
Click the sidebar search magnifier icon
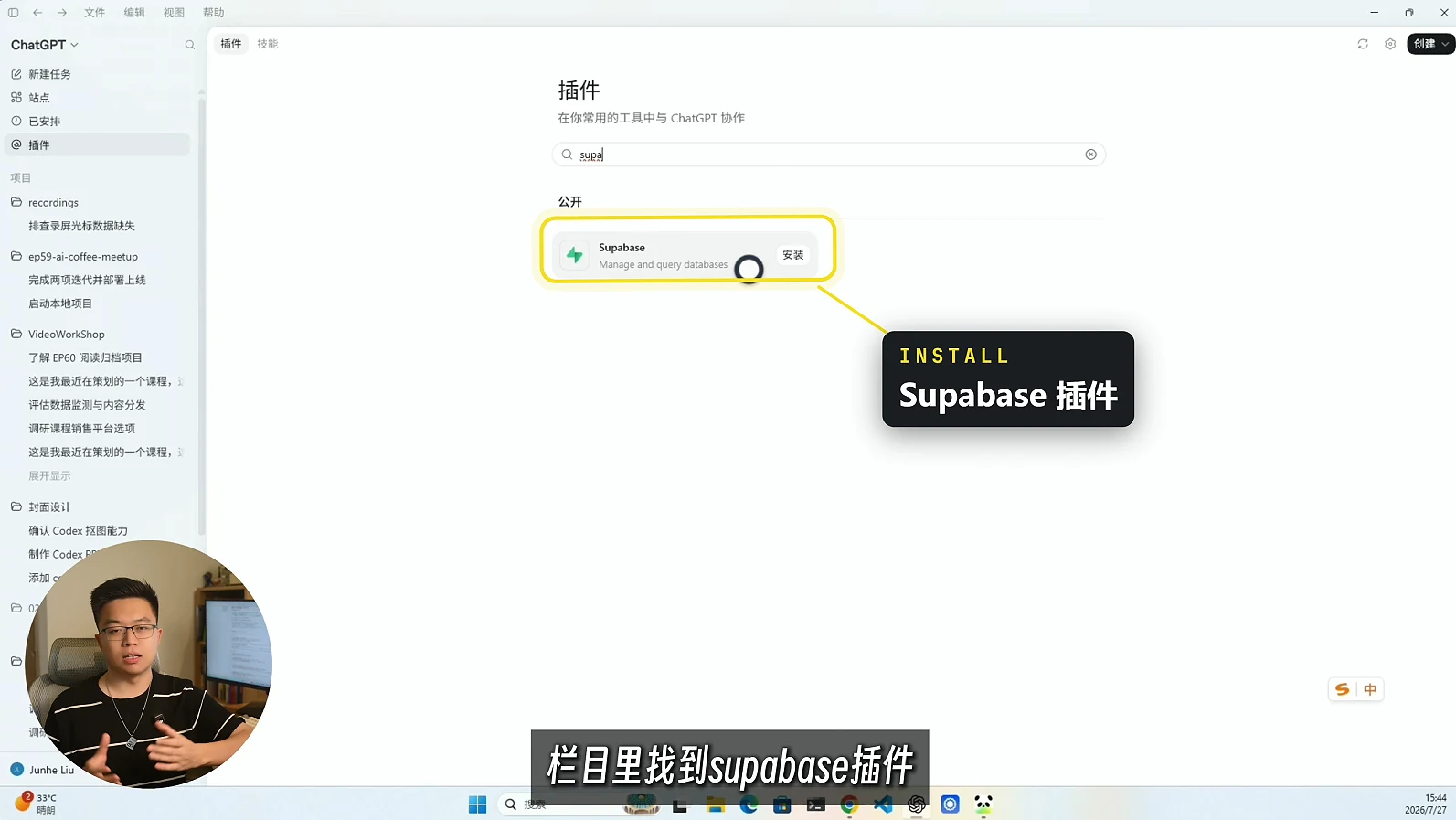[190, 45]
